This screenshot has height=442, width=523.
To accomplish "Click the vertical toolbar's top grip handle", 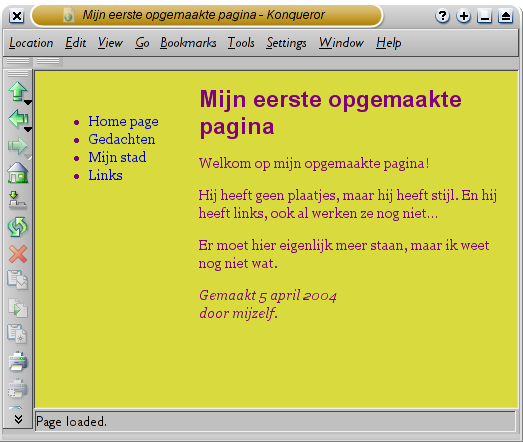I will point(18,73).
